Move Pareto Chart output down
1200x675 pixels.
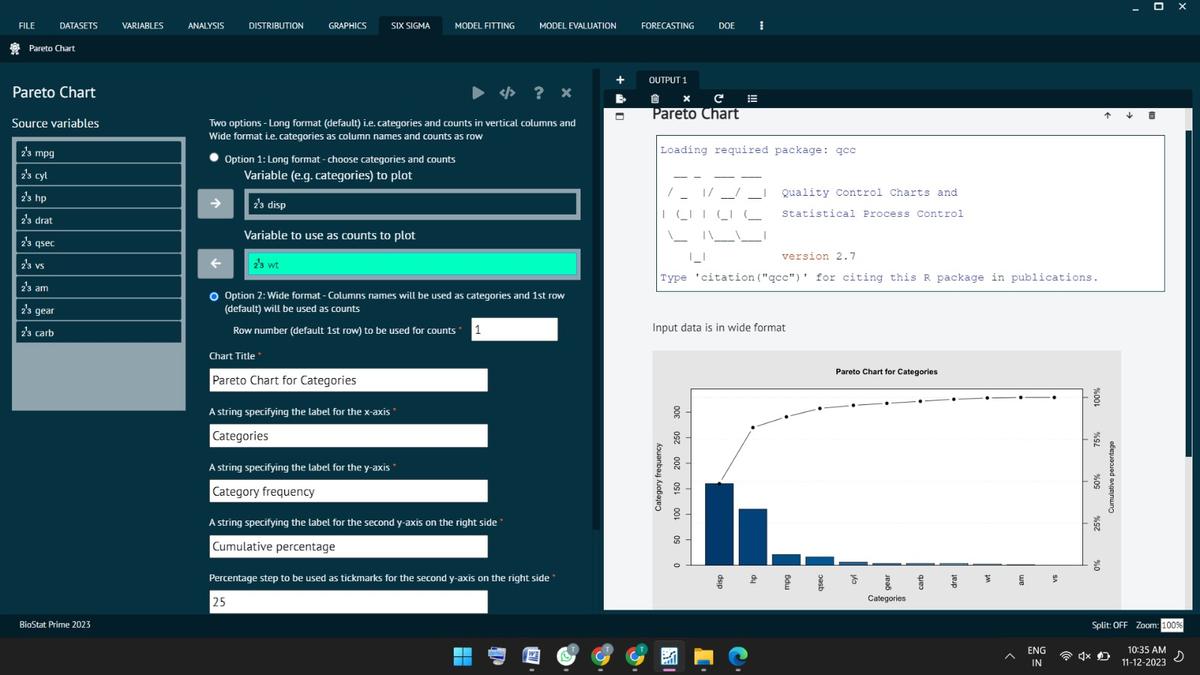click(1129, 115)
